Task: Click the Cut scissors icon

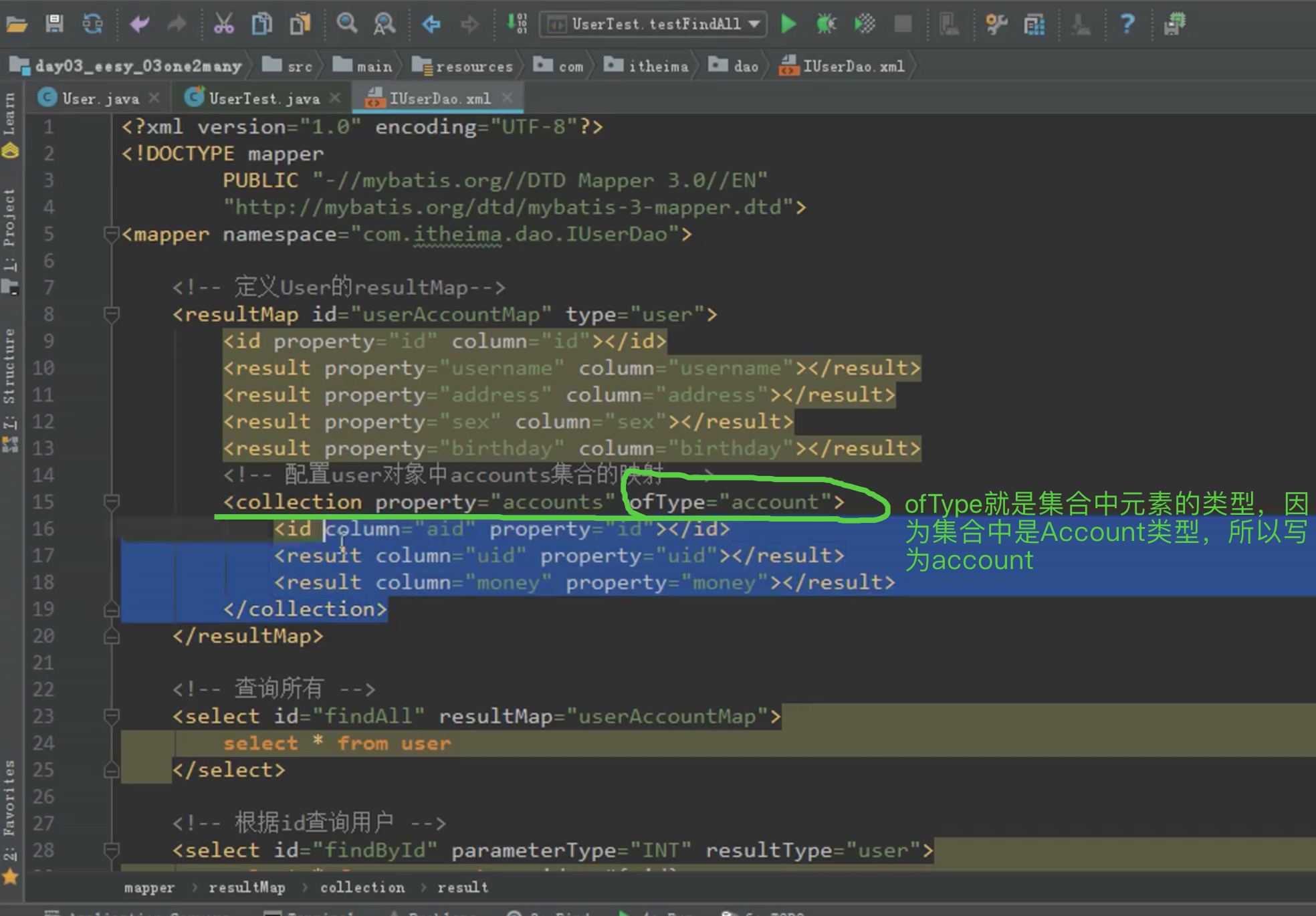Action: click(x=223, y=24)
